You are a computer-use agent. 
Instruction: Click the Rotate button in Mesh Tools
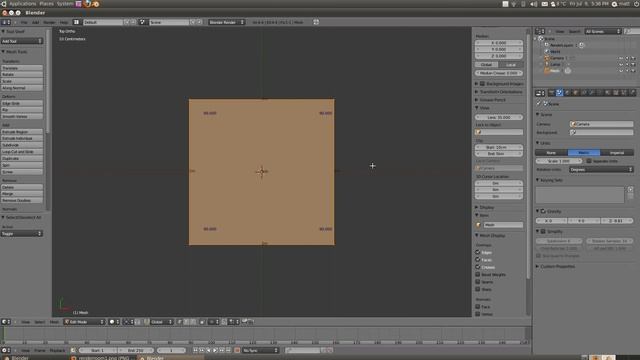pos(22,75)
